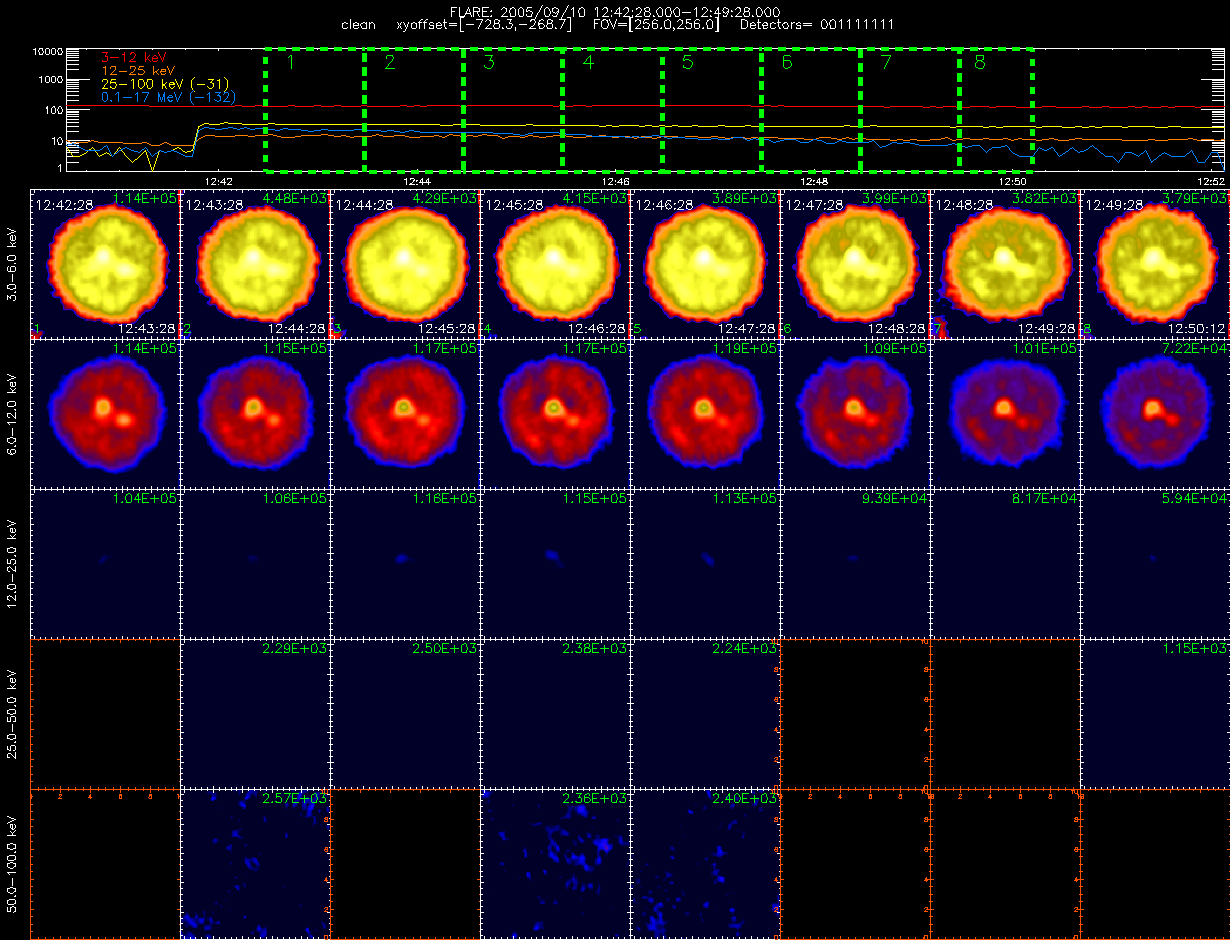Open the 3-6 keV image with peak 4.15E+03
The width and height of the screenshot is (1230, 940).
[555, 264]
